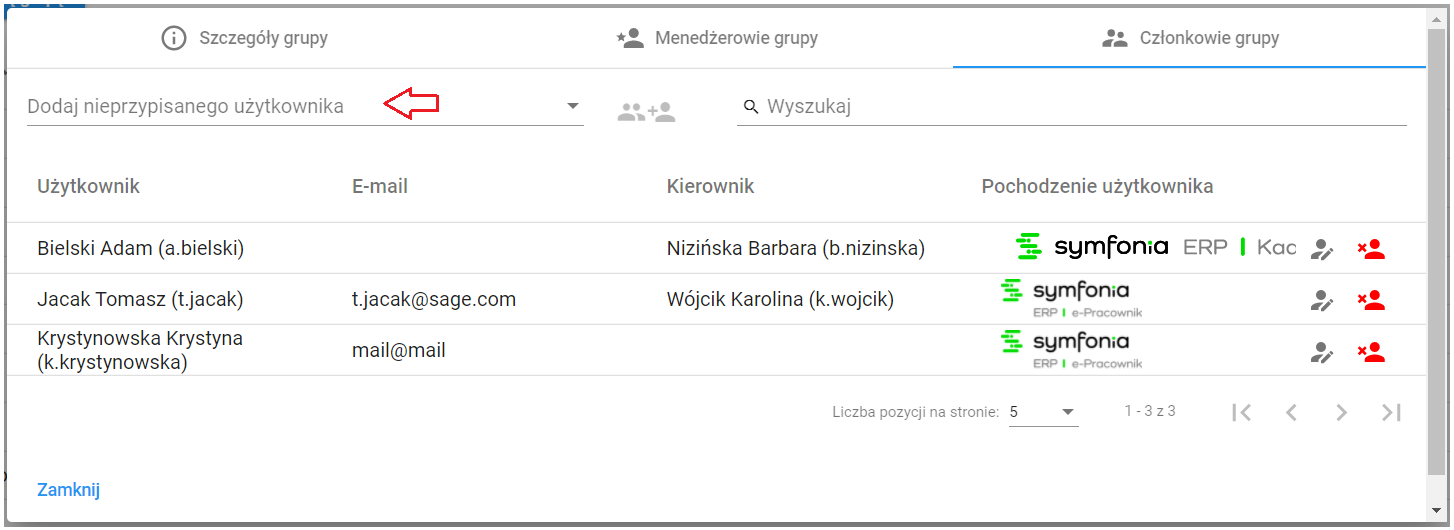The width and height of the screenshot is (1454, 530).
Task: Switch to Menedżerowie grupy tab
Action: pos(717,39)
